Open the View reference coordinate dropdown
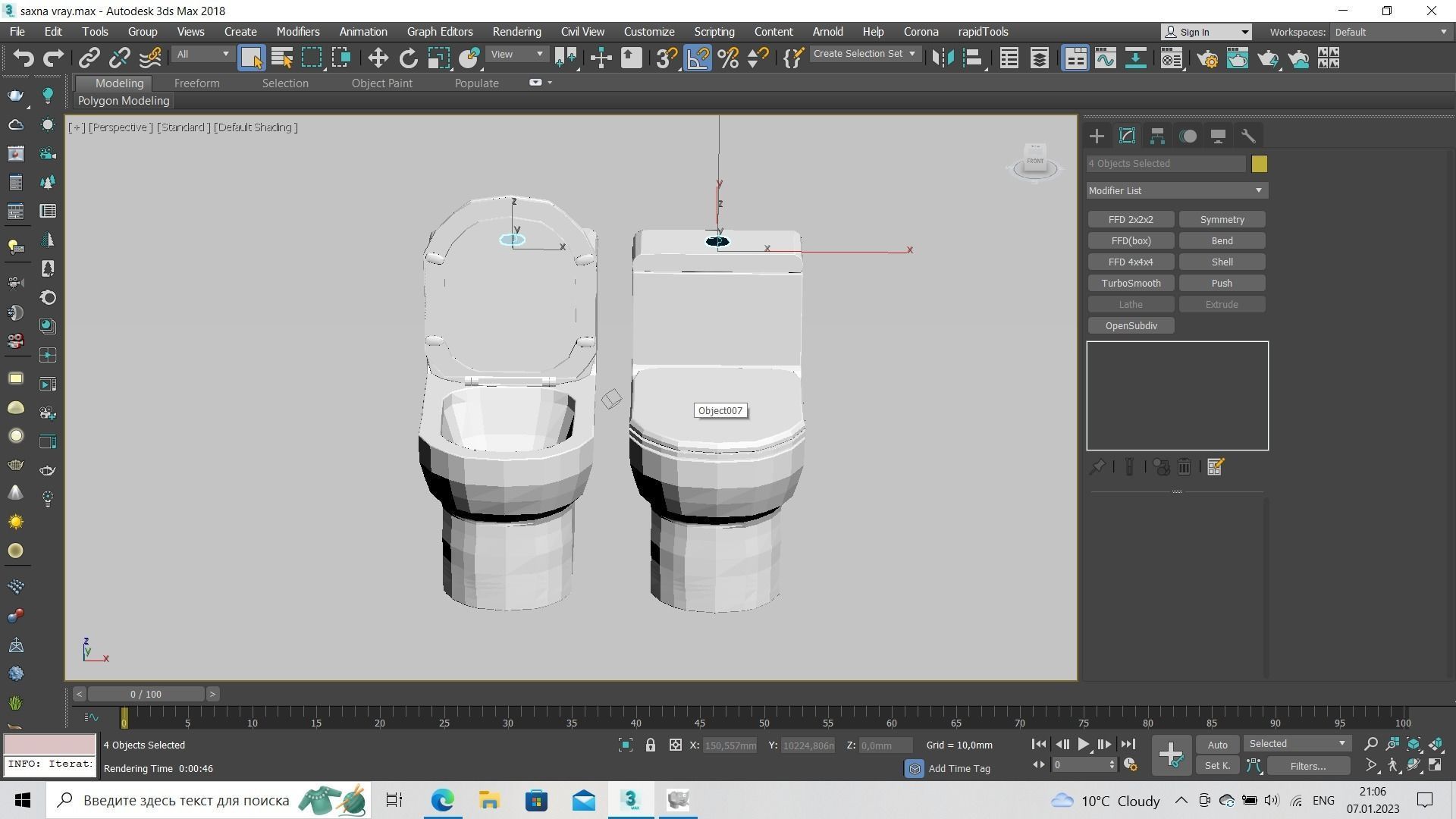 tap(517, 55)
